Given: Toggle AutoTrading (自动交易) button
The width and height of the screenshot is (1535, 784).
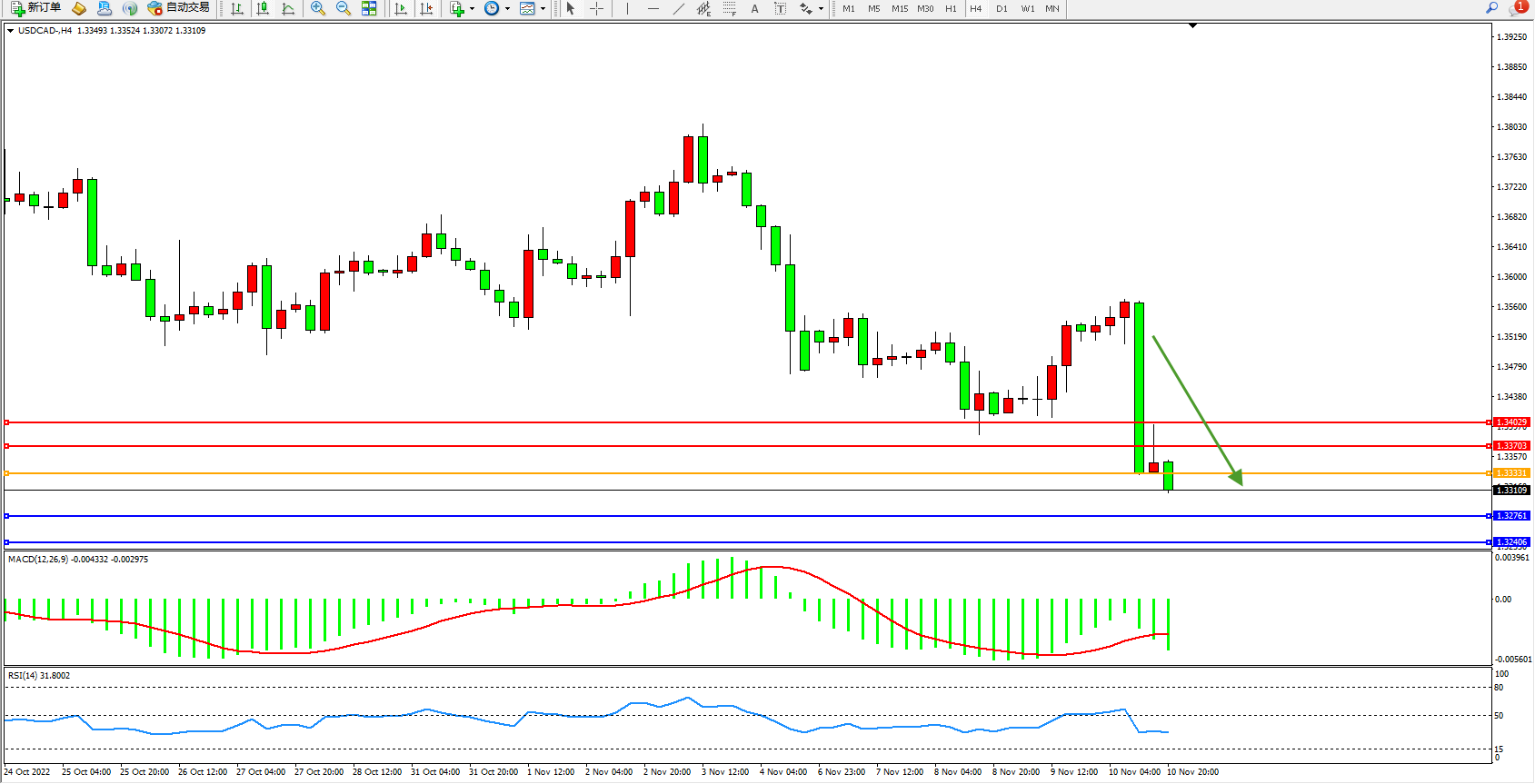Looking at the screenshot, I should click(179, 8).
